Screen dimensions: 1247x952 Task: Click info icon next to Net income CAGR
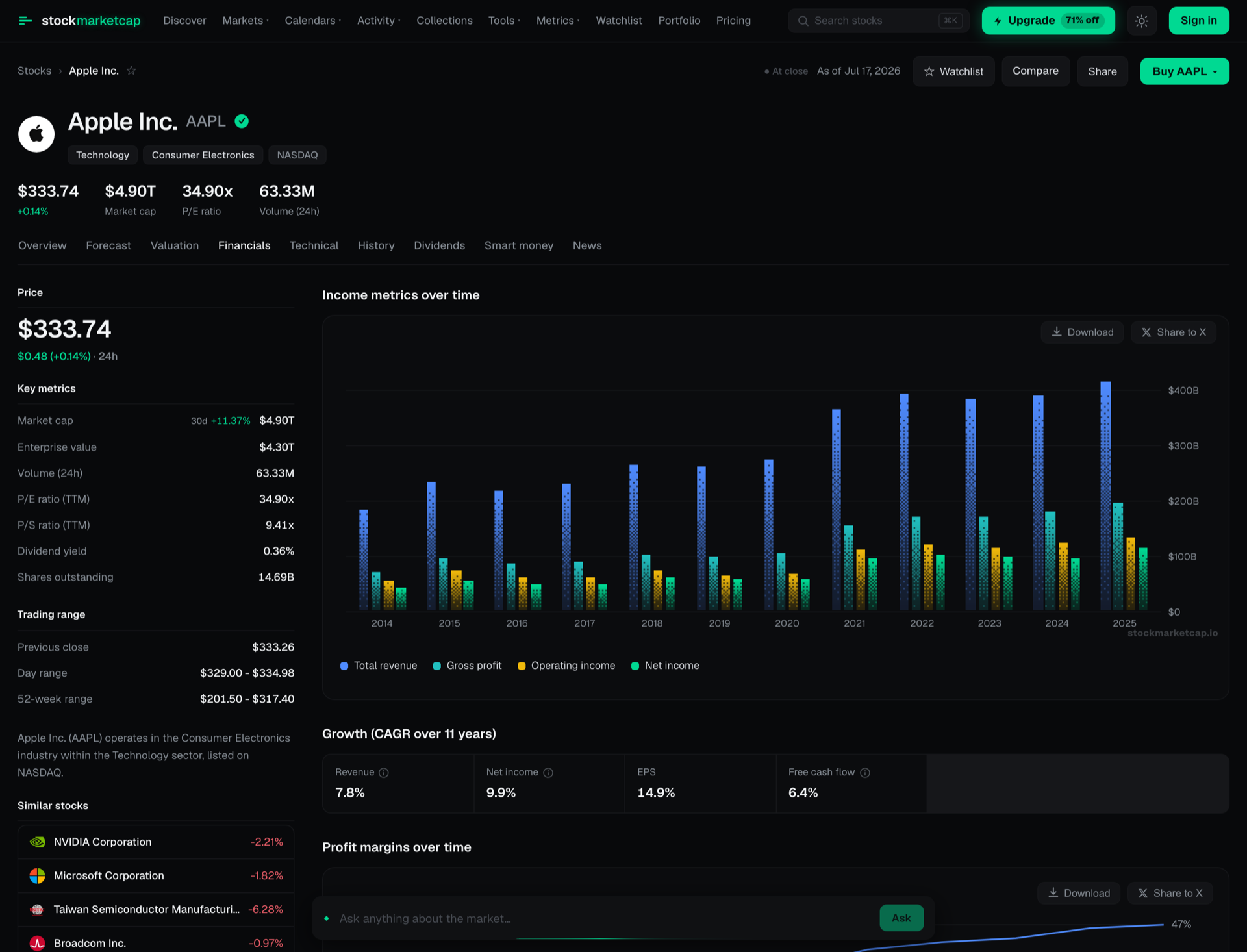[x=548, y=773]
